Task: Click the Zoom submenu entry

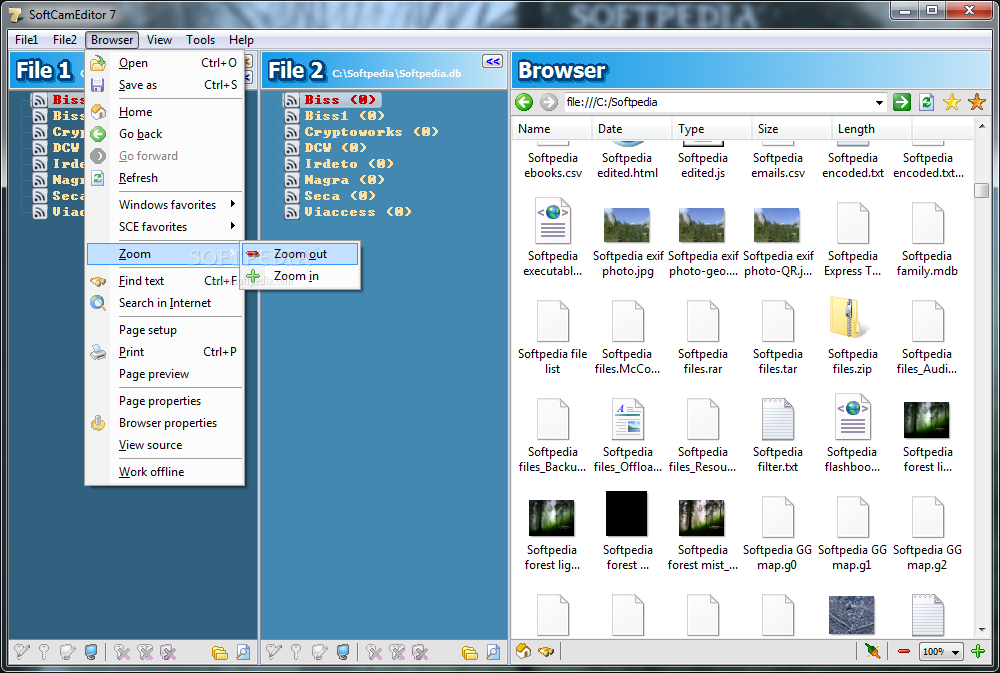Action: coord(165,254)
